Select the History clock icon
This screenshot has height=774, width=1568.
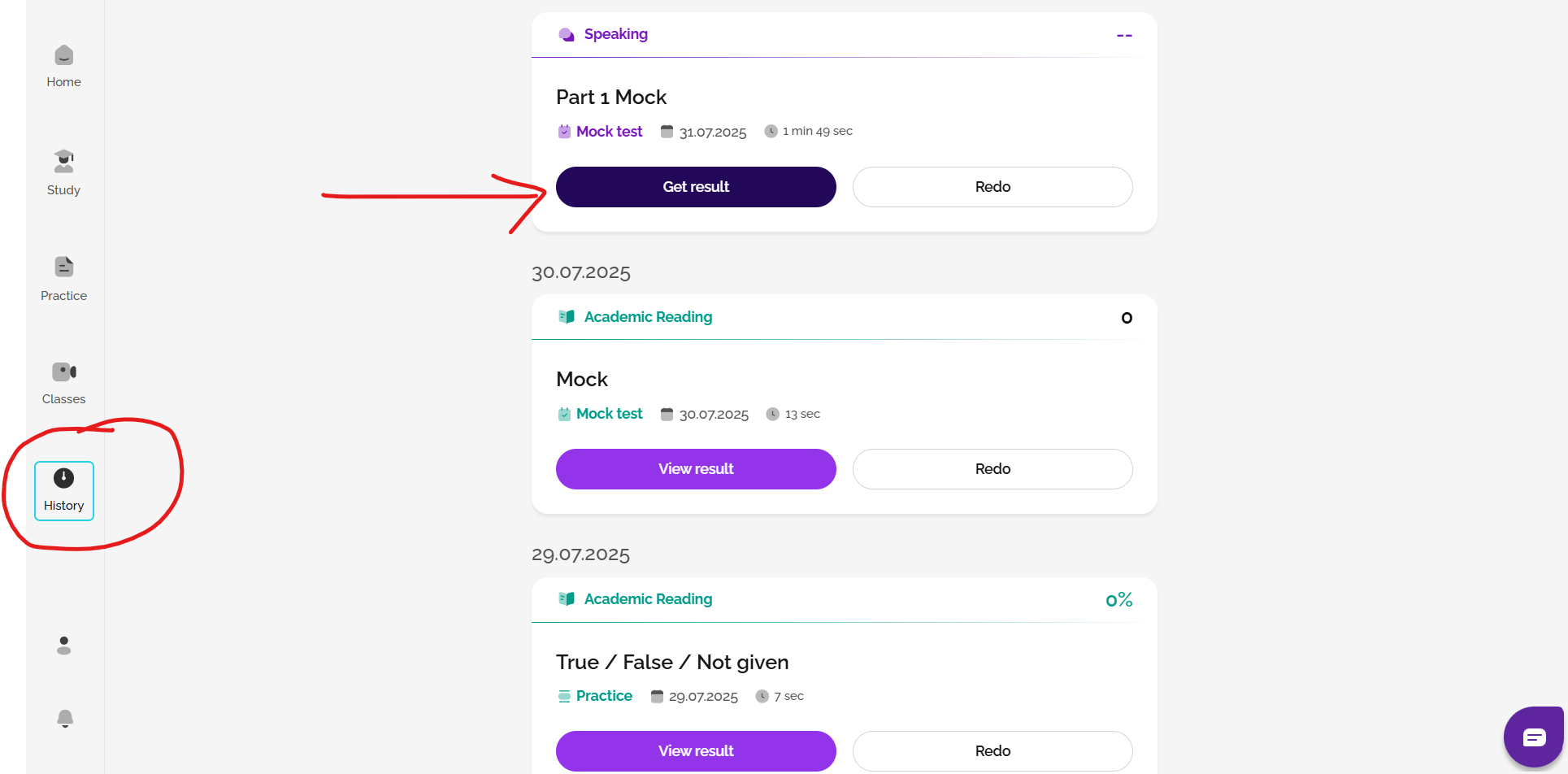63,478
